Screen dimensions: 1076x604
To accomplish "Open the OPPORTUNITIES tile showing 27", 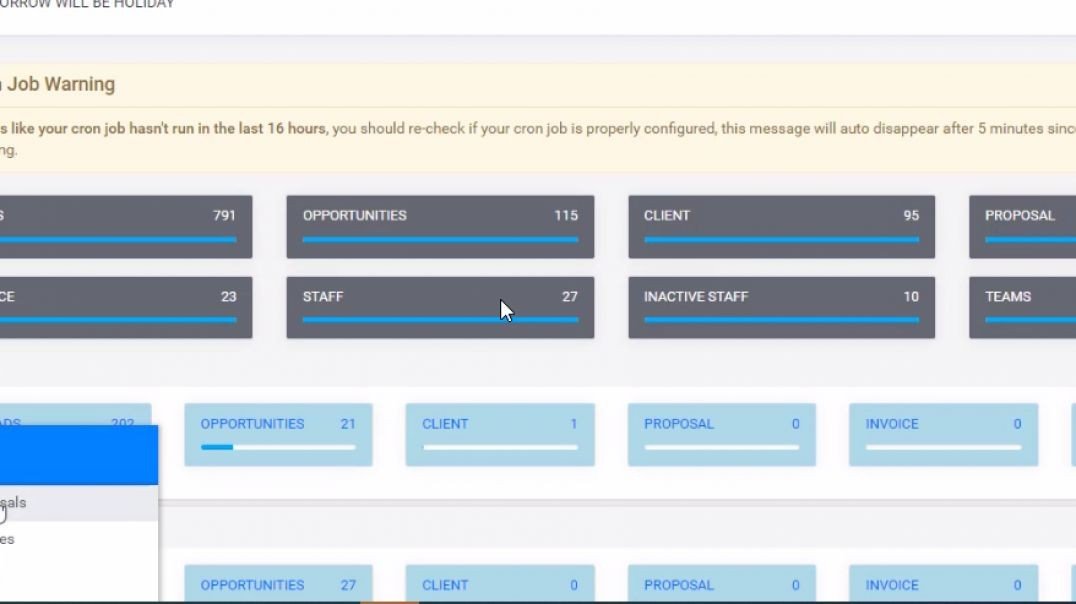I will (x=278, y=585).
